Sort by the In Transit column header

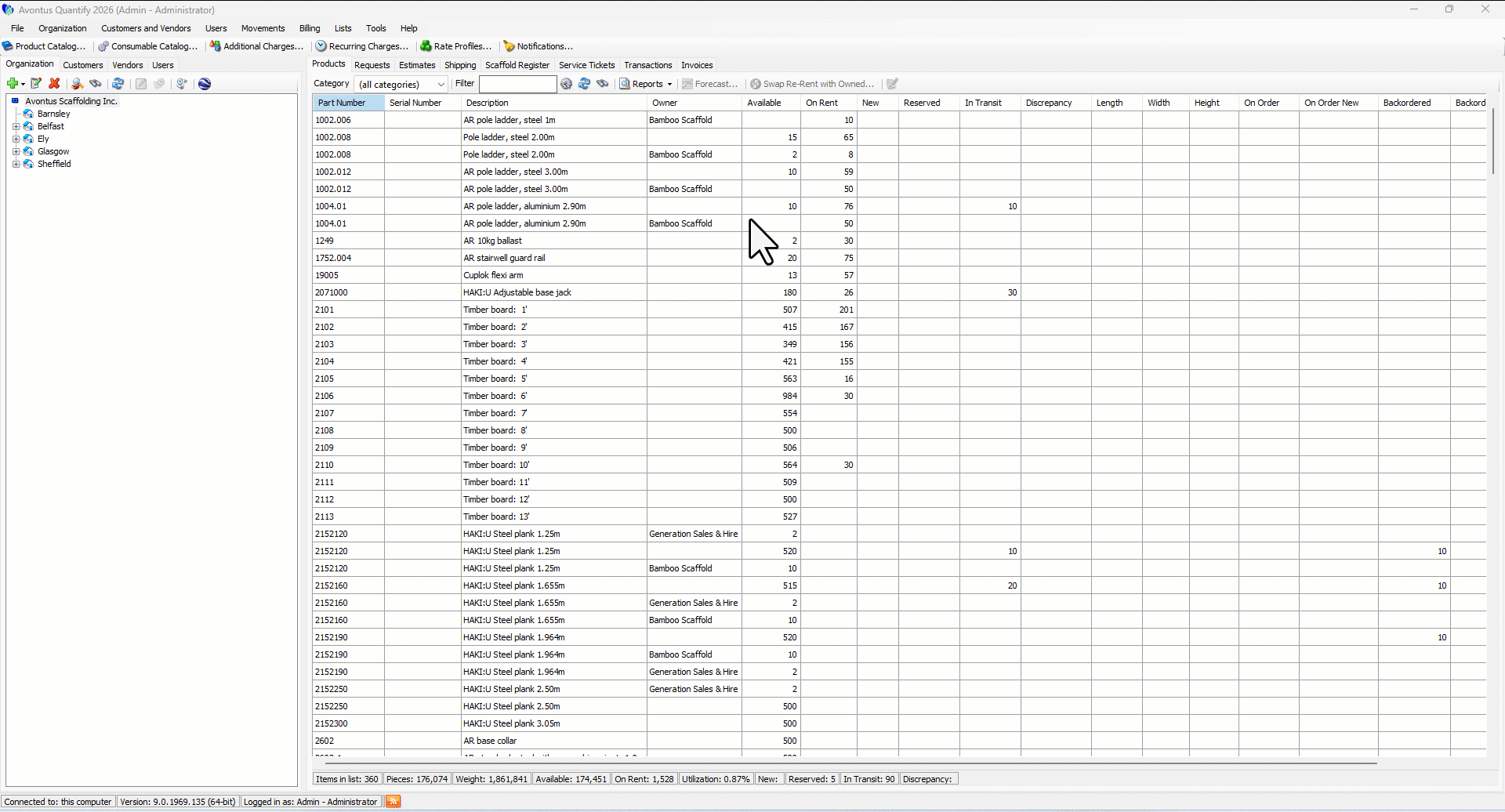(990, 103)
